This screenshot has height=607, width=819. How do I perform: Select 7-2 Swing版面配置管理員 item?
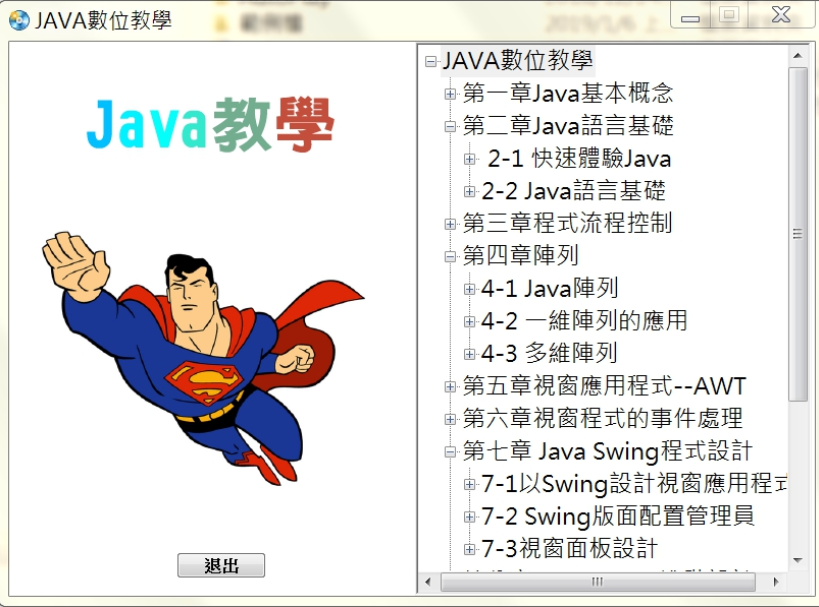pyautogui.click(x=617, y=516)
